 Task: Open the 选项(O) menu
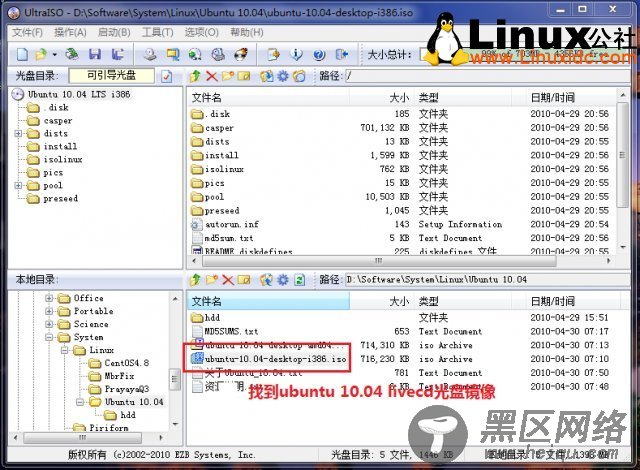coord(202,32)
